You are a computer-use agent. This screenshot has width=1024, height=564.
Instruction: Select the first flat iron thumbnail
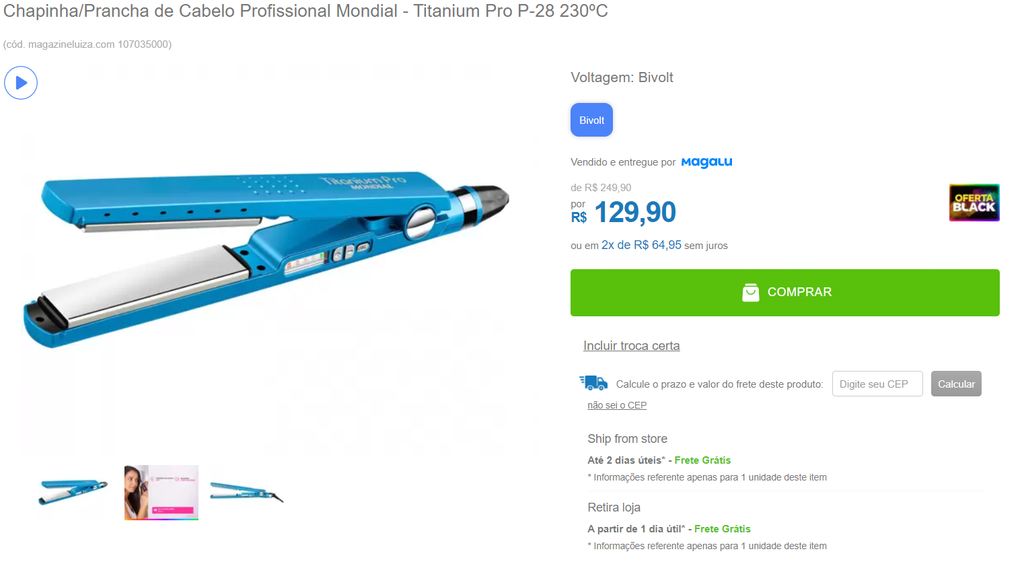tap(72, 492)
